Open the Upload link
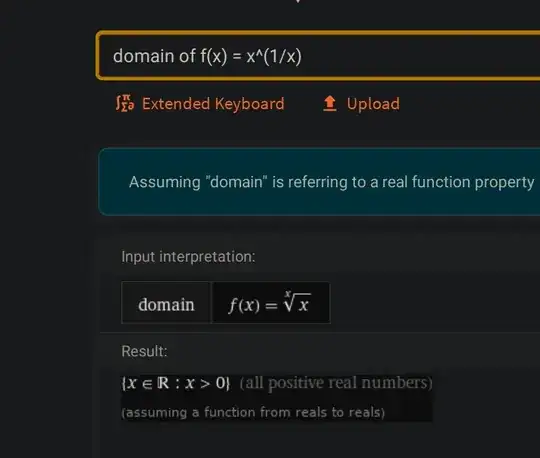 (x=361, y=103)
